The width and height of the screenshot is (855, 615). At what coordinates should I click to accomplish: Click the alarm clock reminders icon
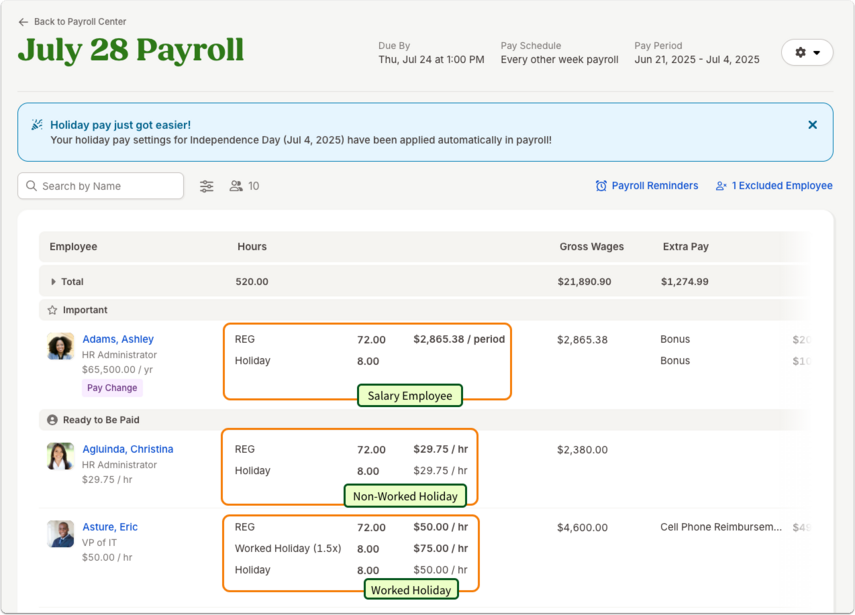pyautogui.click(x=601, y=186)
